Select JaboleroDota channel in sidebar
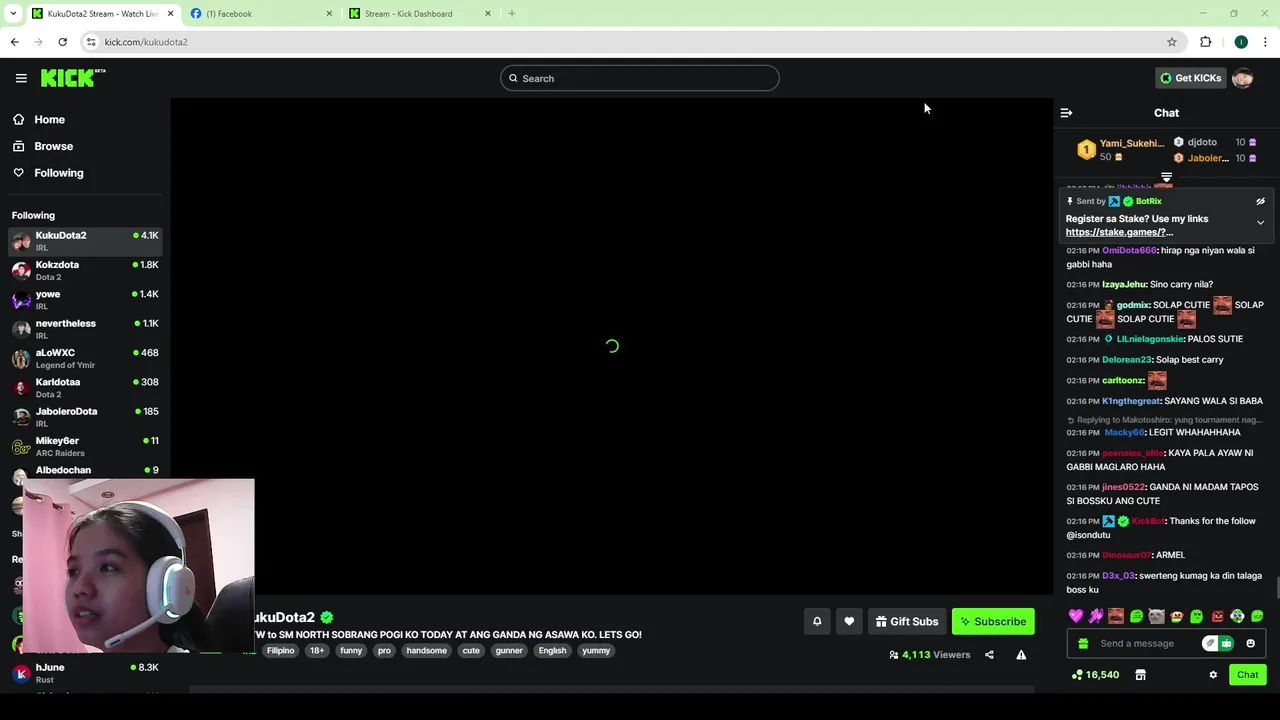 pos(85,417)
